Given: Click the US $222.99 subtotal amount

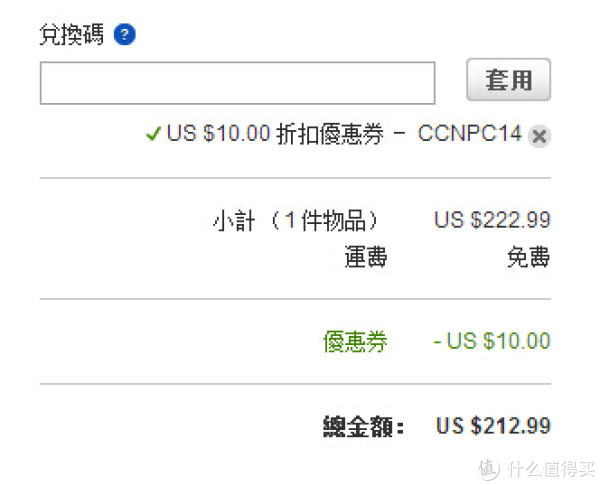Looking at the screenshot, I should (492, 220).
